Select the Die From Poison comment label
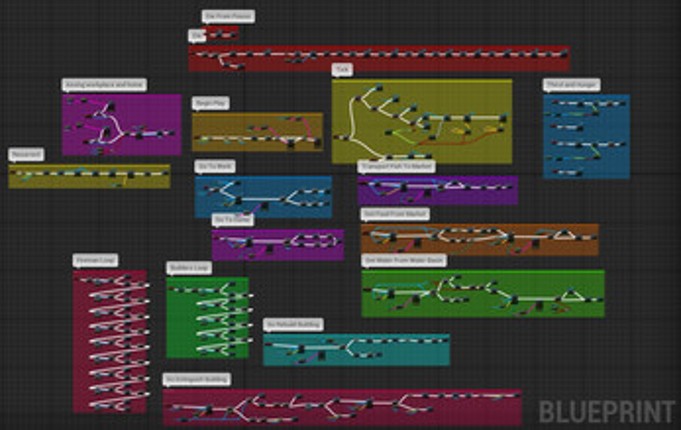Screen dimensions: 681x430 point(228,17)
